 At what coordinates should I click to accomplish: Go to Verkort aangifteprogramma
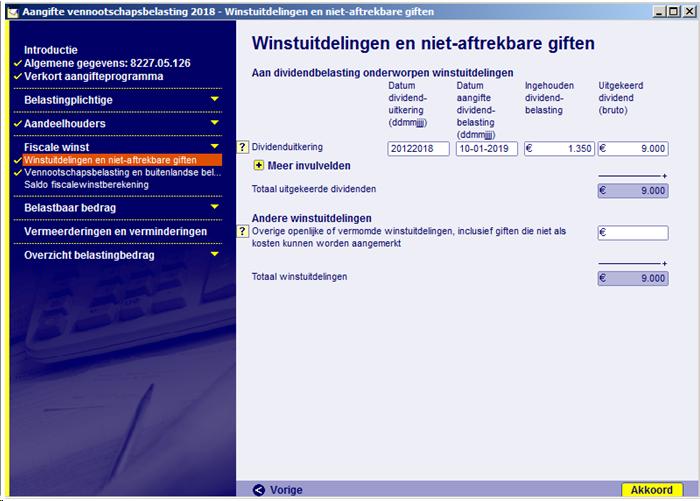coord(94,76)
